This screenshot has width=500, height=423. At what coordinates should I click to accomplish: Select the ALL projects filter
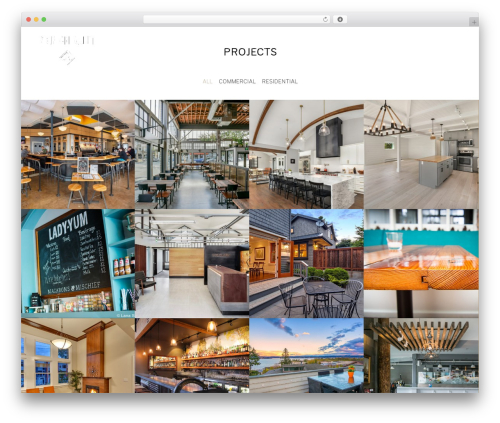[207, 81]
